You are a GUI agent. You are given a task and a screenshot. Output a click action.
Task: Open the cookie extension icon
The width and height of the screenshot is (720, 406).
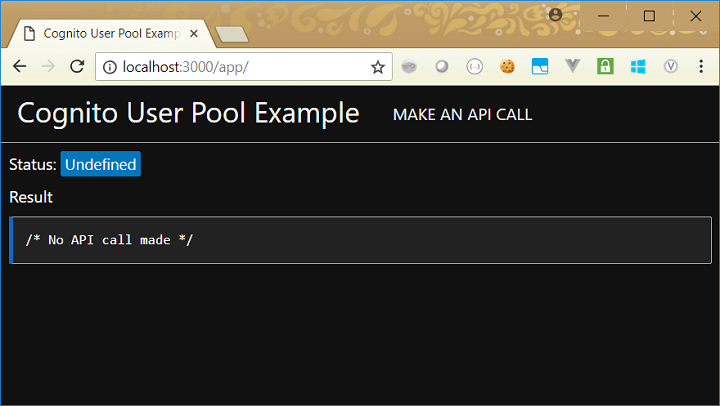507,67
